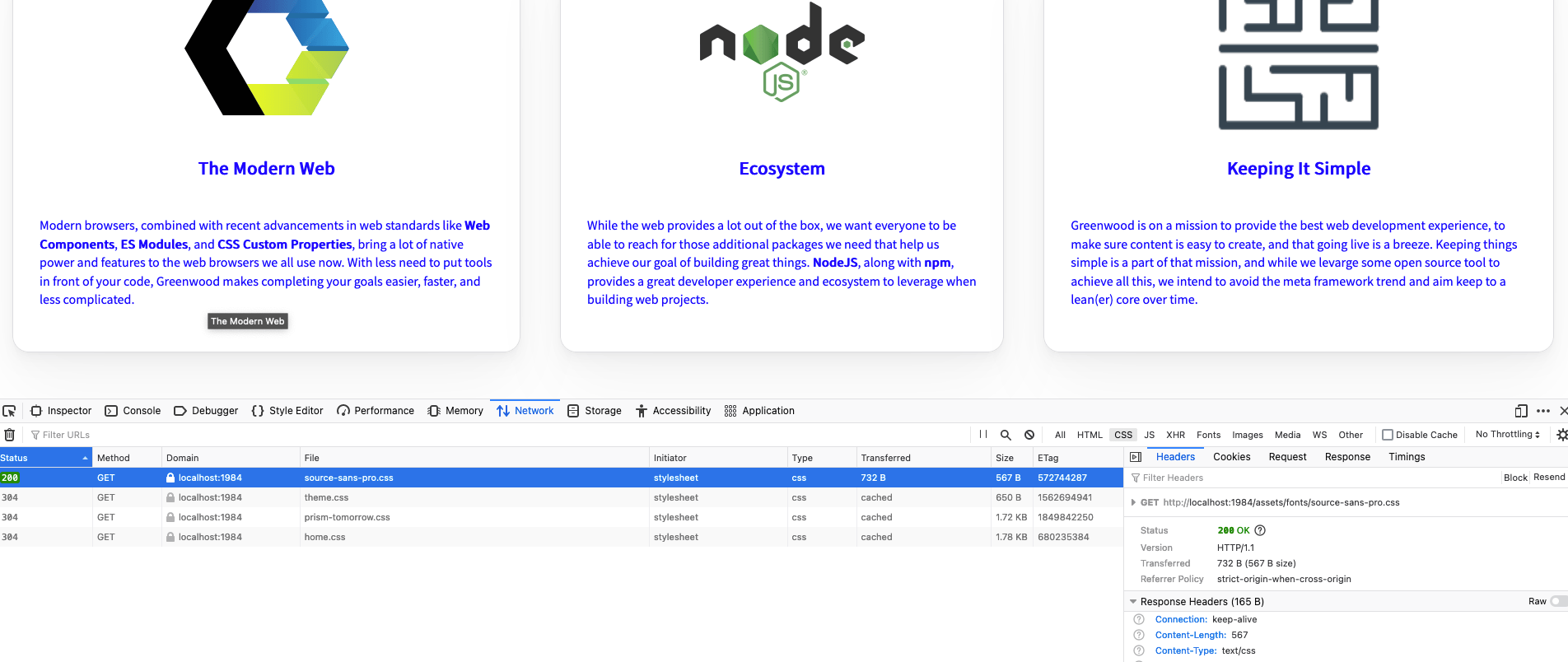
Task: Switch to the Console panel
Action: [133, 411]
